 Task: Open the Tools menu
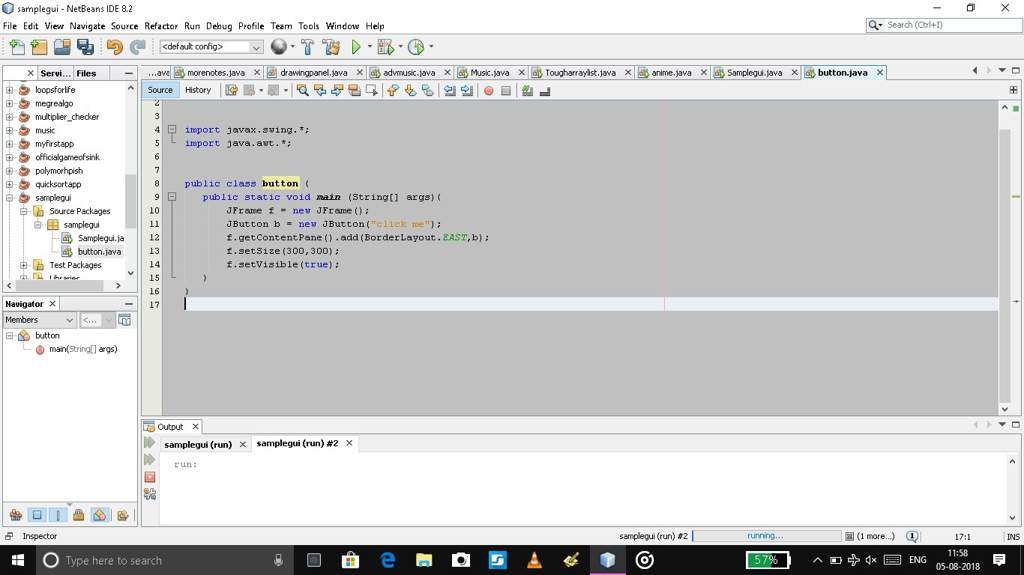308,26
